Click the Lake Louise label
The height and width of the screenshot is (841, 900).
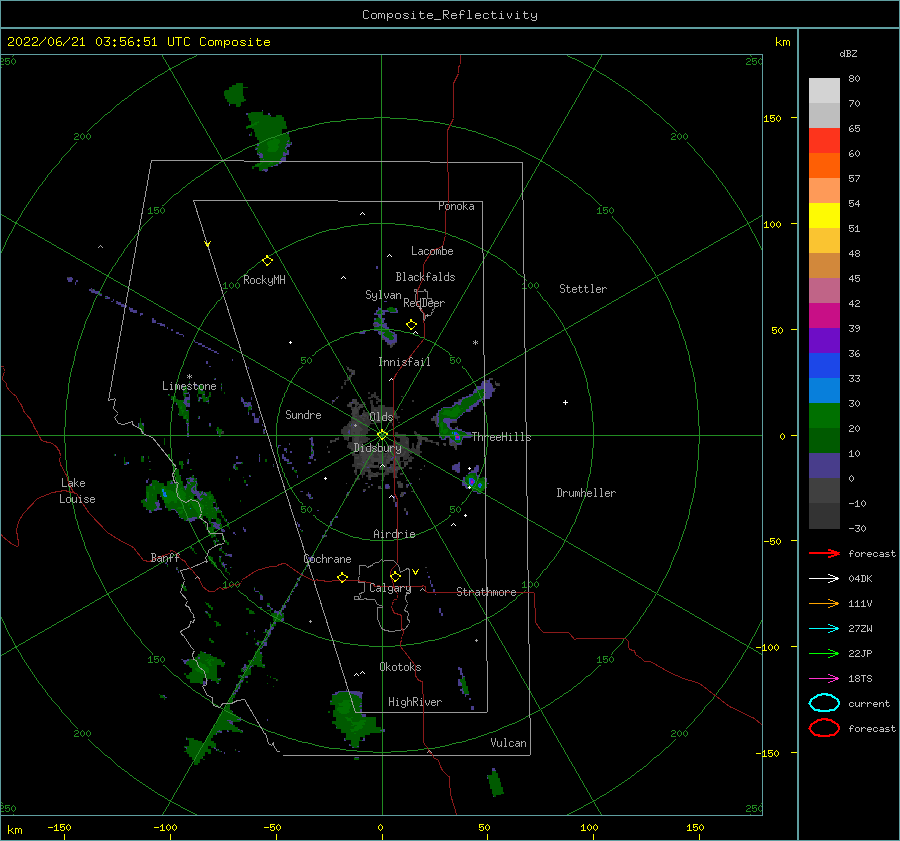(x=77, y=491)
